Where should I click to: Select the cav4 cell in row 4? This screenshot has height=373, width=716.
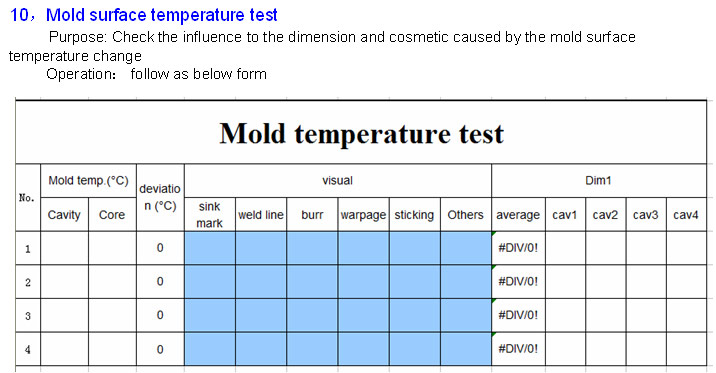[x=686, y=349]
